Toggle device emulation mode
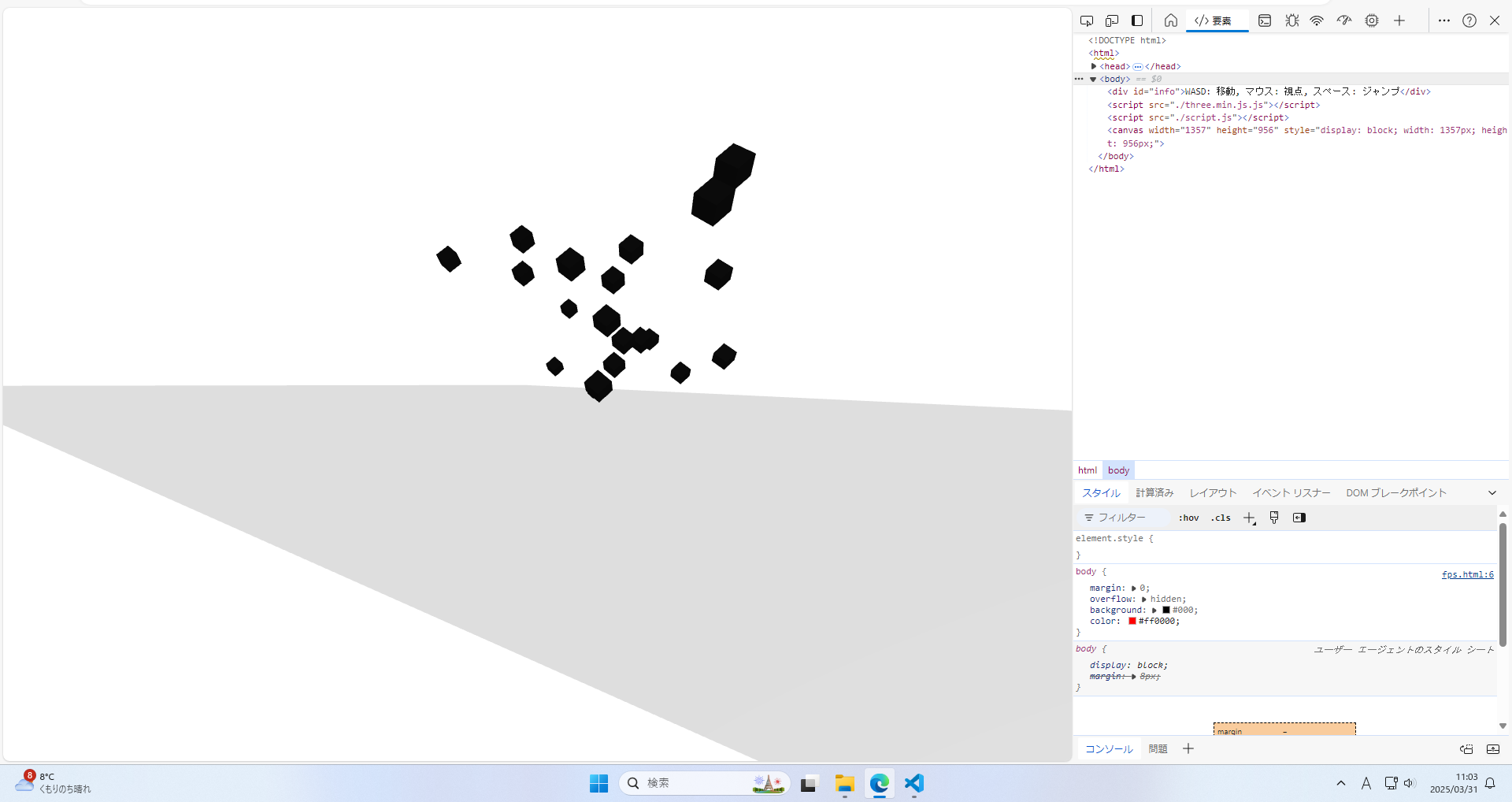This screenshot has width=1512, height=802. tap(1112, 20)
